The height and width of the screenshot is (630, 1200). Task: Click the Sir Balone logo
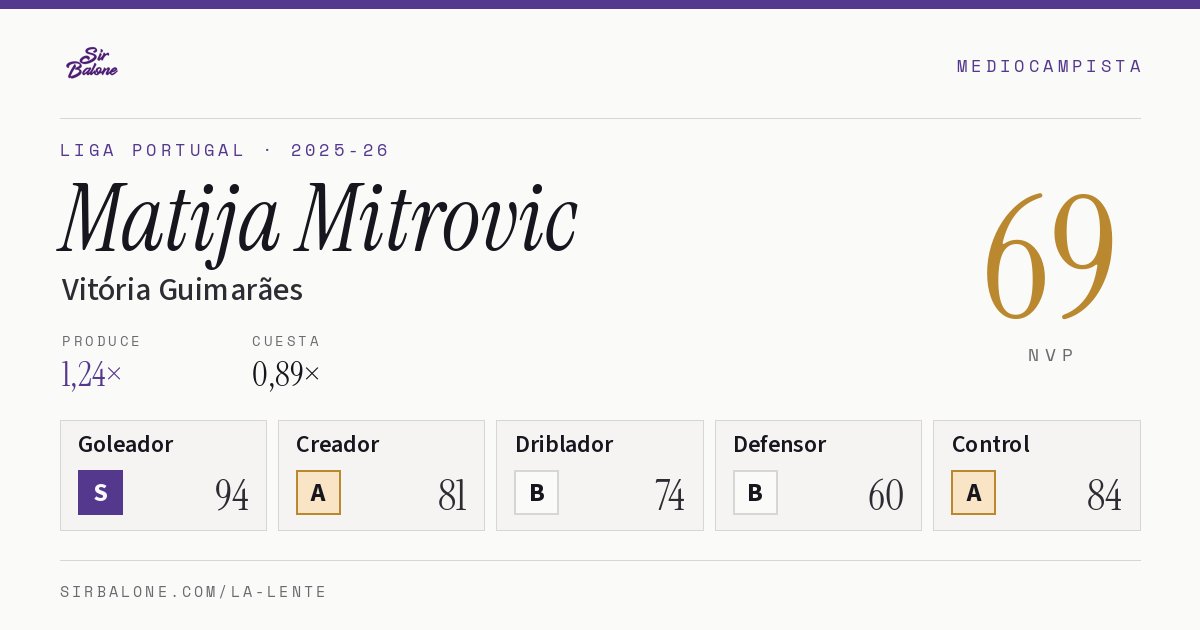pyautogui.click(x=92, y=63)
